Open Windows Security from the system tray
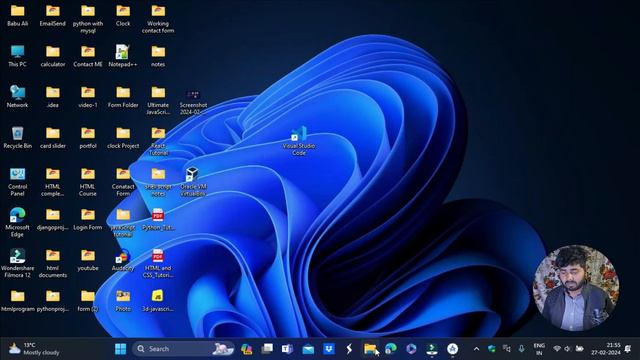640x360 pixels. pyautogui.click(x=491, y=349)
